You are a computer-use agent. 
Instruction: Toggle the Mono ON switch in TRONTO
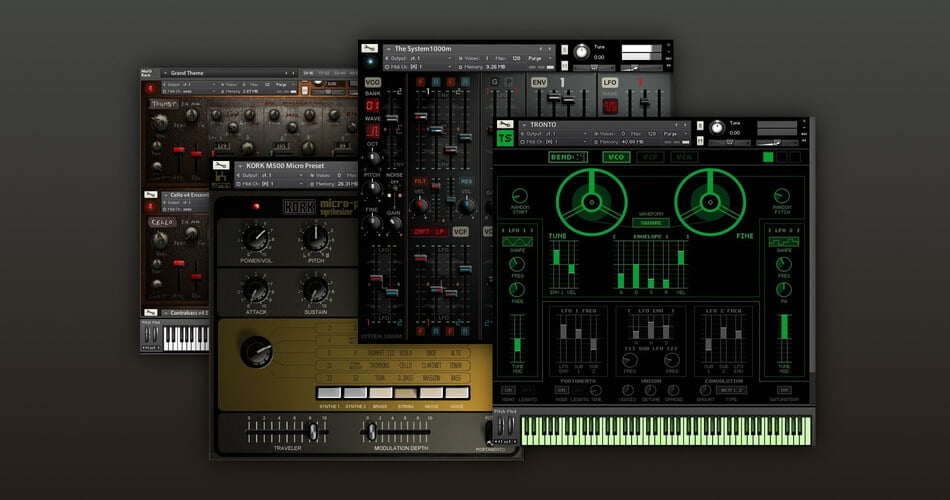[x=508, y=390]
